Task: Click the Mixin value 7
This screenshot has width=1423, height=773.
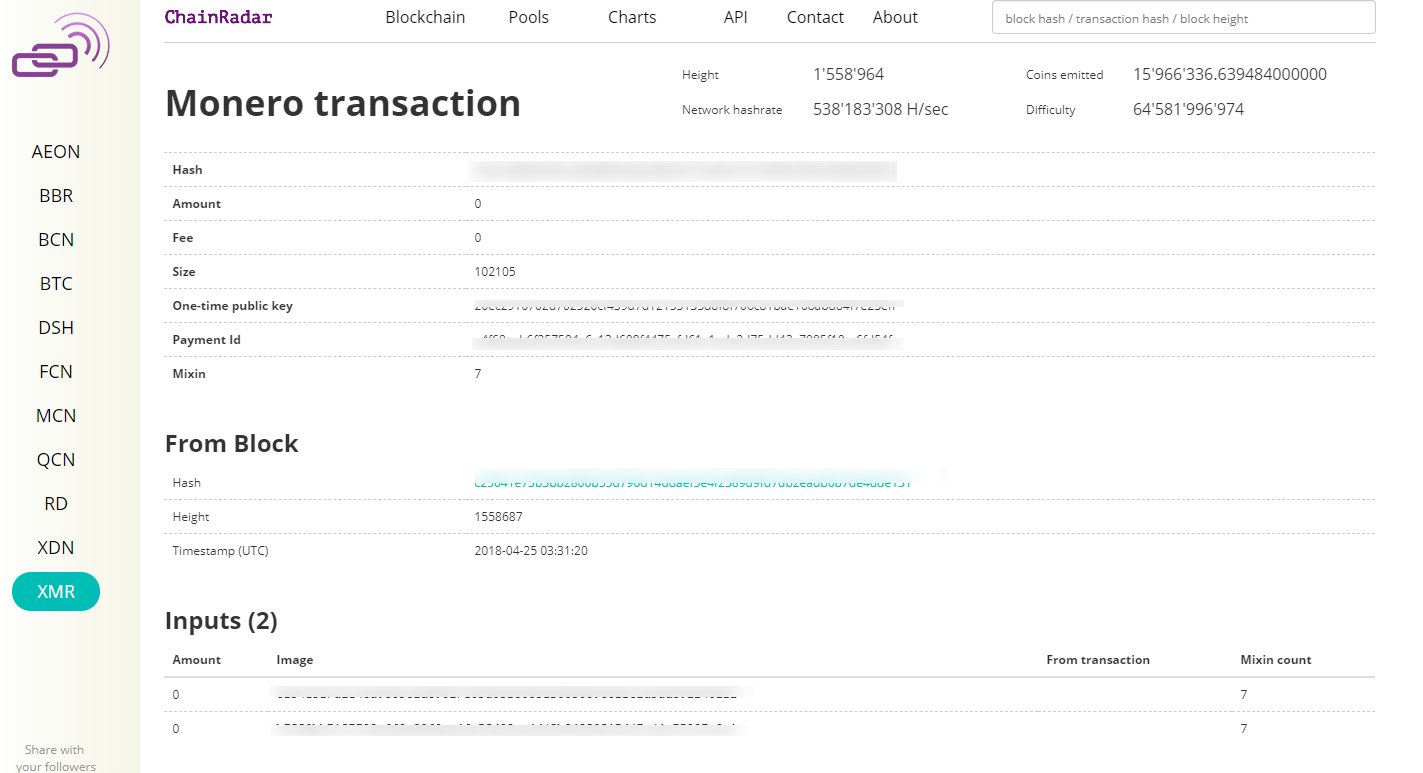Action: [478, 374]
